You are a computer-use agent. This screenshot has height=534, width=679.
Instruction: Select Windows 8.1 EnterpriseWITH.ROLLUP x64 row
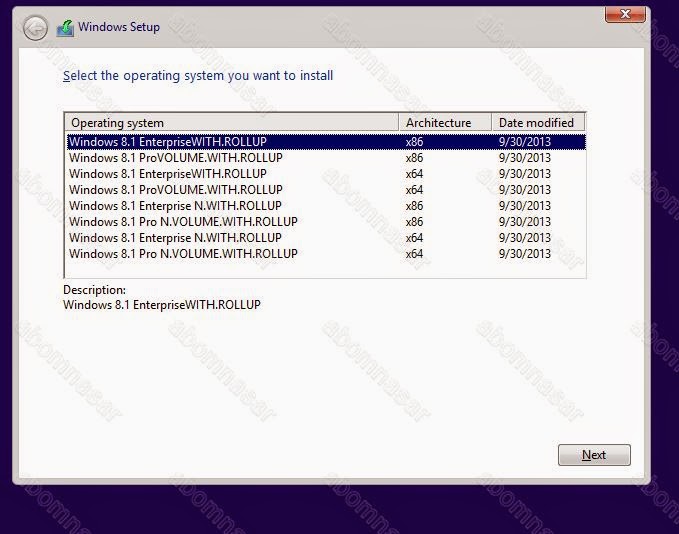[326, 174]
